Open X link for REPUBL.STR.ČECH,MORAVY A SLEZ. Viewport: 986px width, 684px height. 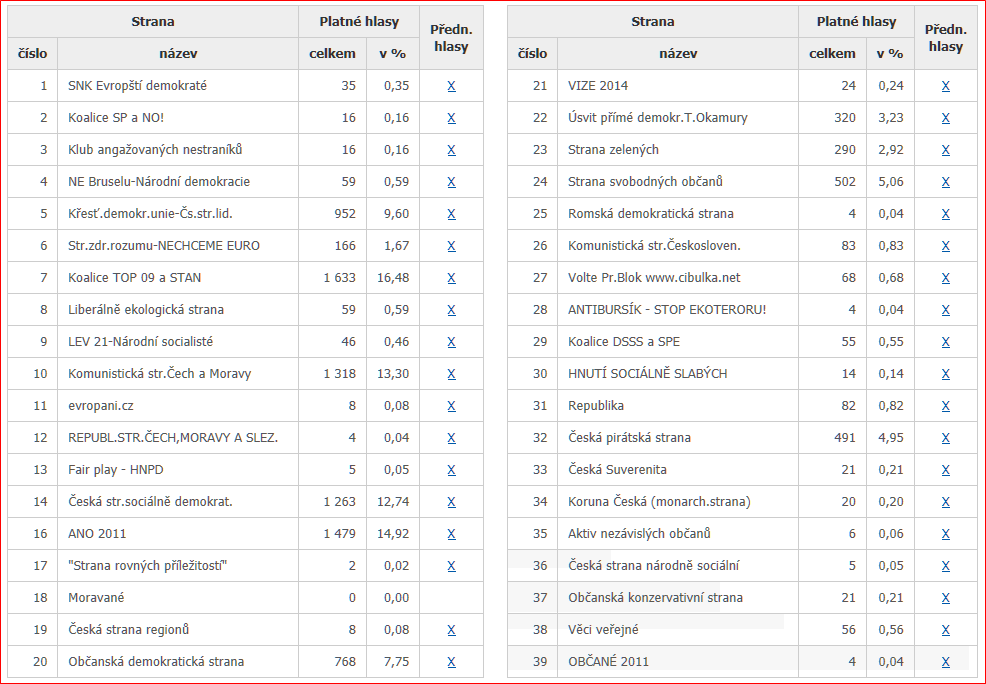tap(451, 439)
